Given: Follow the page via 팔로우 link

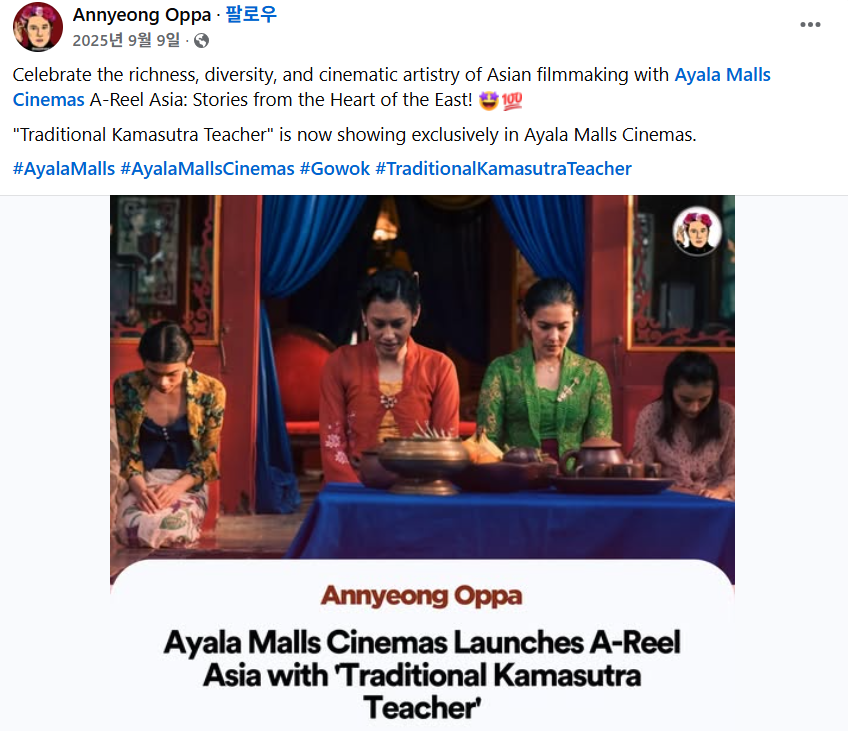Looking at the screenshot, I should [251, 15].
